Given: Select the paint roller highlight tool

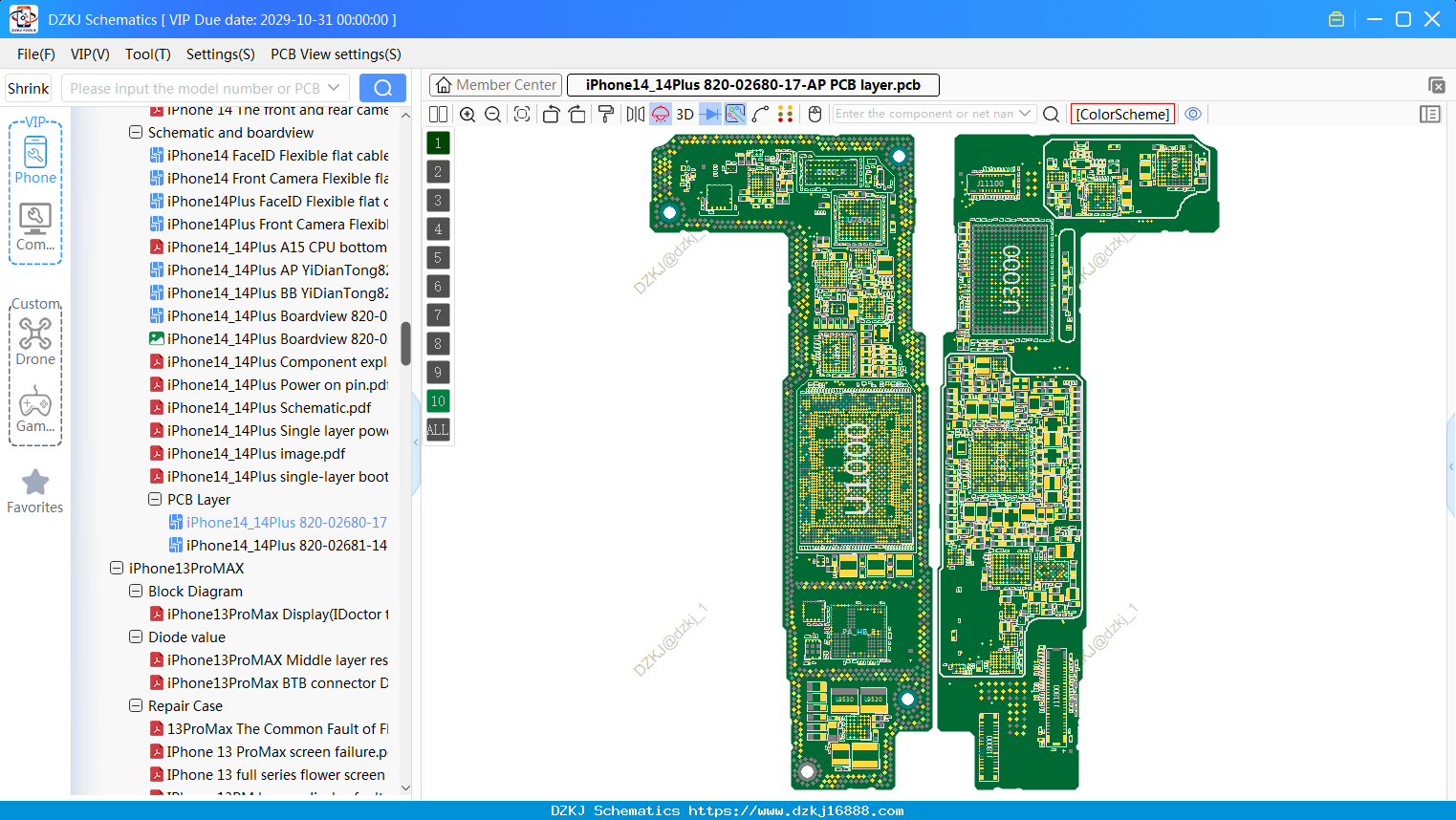Looking at the screenshot, I should point(606,114).
